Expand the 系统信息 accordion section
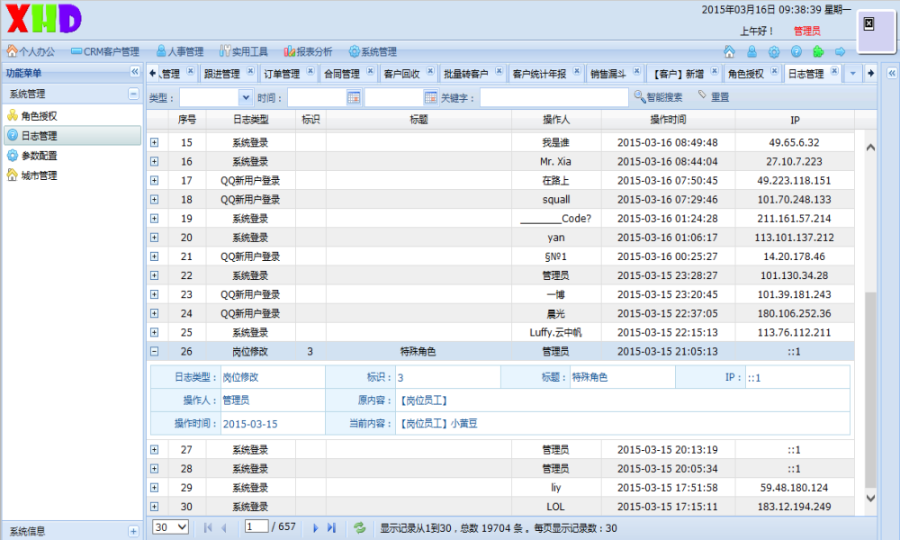This screenshot has width=900, height=540. (133, 531)
